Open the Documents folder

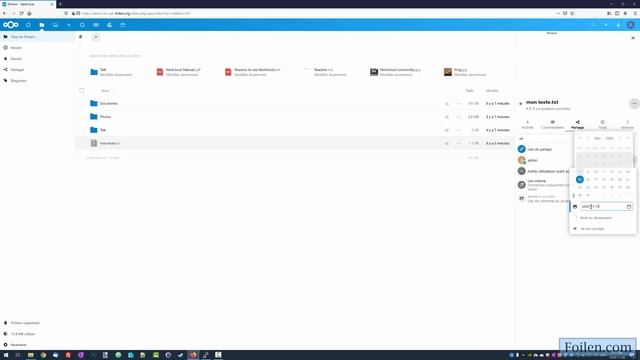[x=109, y=104]
